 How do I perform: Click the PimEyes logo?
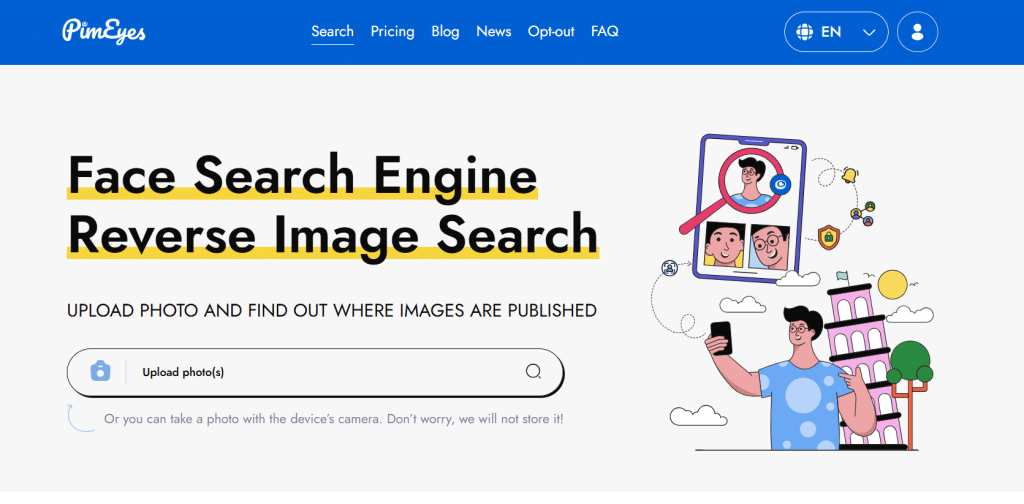click(104, 31)
